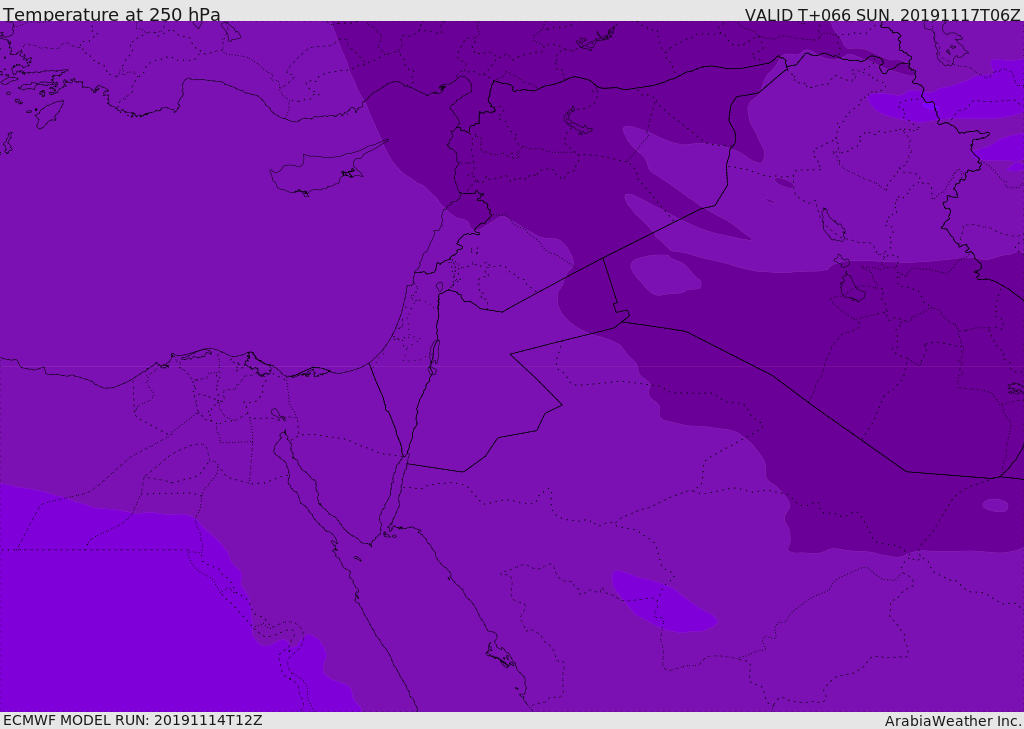This screenshot has width=1024, height=729.
Task: Select the VALID T+066 forecast time label
Action: click(x=882, y=14)
